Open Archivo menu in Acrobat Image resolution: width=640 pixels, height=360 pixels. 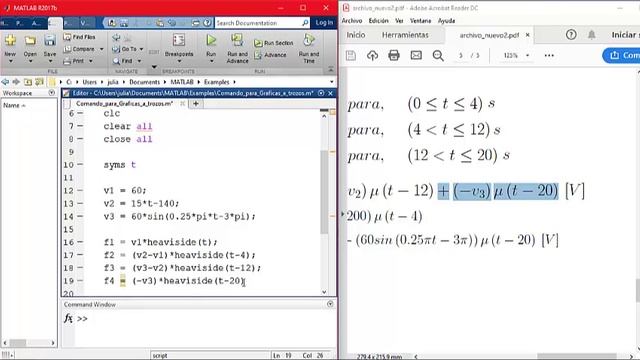pos(352,21)
